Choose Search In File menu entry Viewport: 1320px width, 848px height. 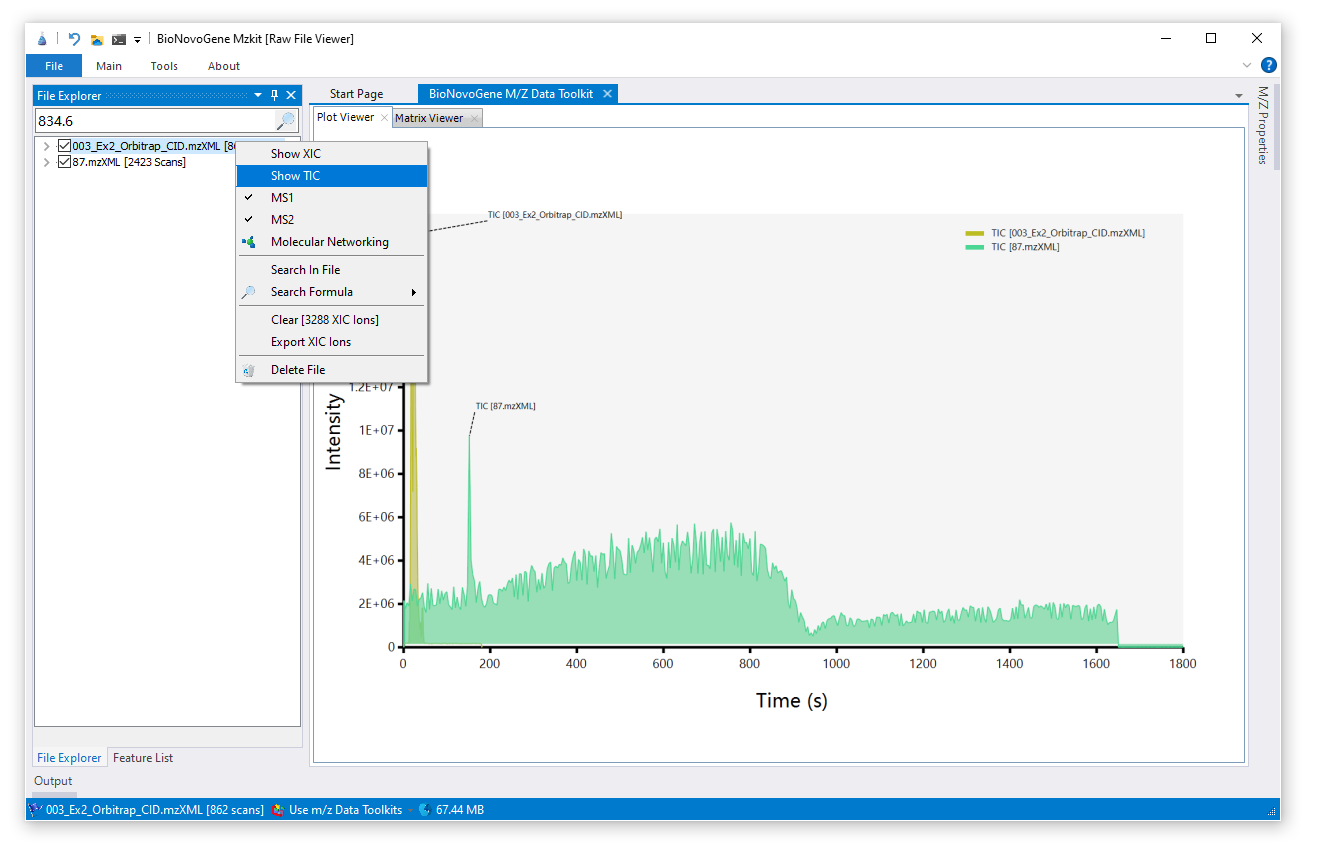(331, 270)
